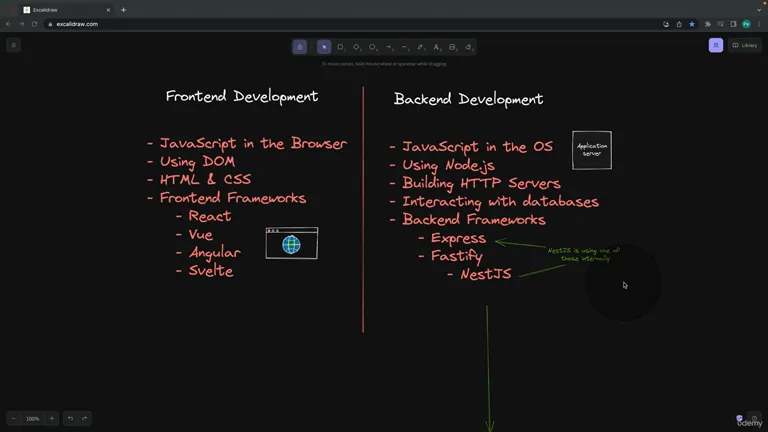Open the live collaboration button

pos(716,45)
